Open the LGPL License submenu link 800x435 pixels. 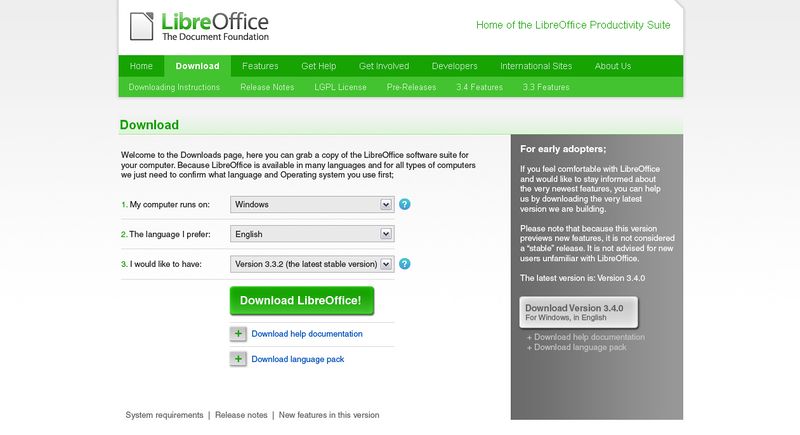coord(340,87)
